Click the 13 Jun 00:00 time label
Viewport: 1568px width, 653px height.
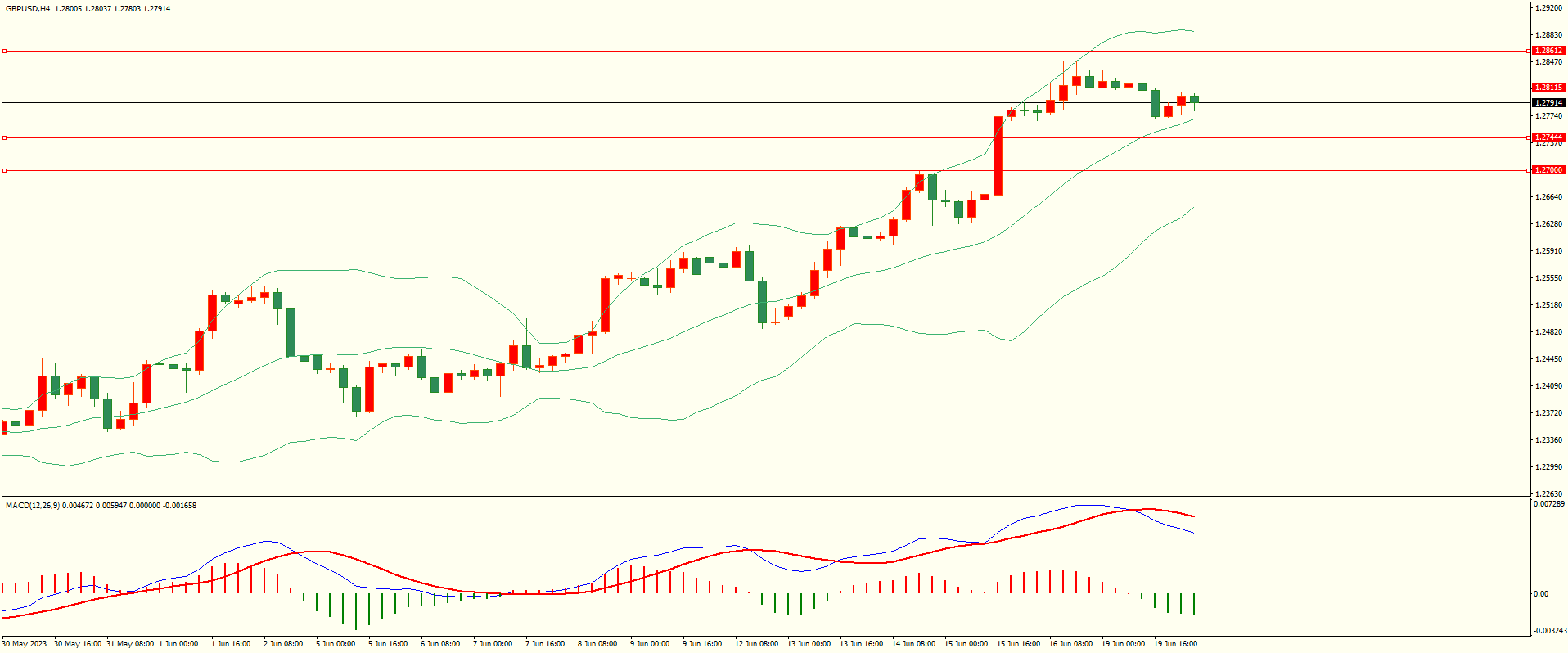[809, 644]
